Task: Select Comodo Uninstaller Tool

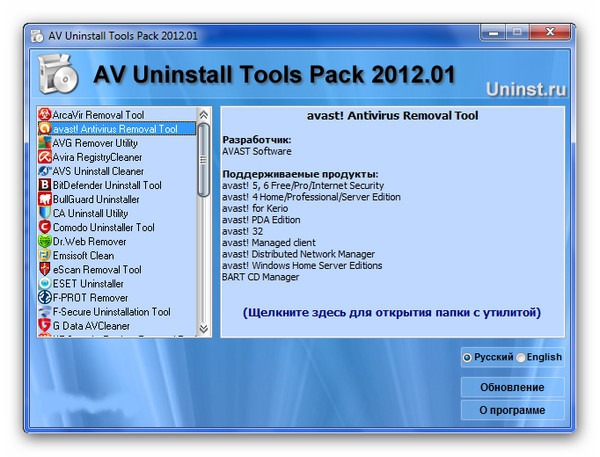Action: click(117, 227)
